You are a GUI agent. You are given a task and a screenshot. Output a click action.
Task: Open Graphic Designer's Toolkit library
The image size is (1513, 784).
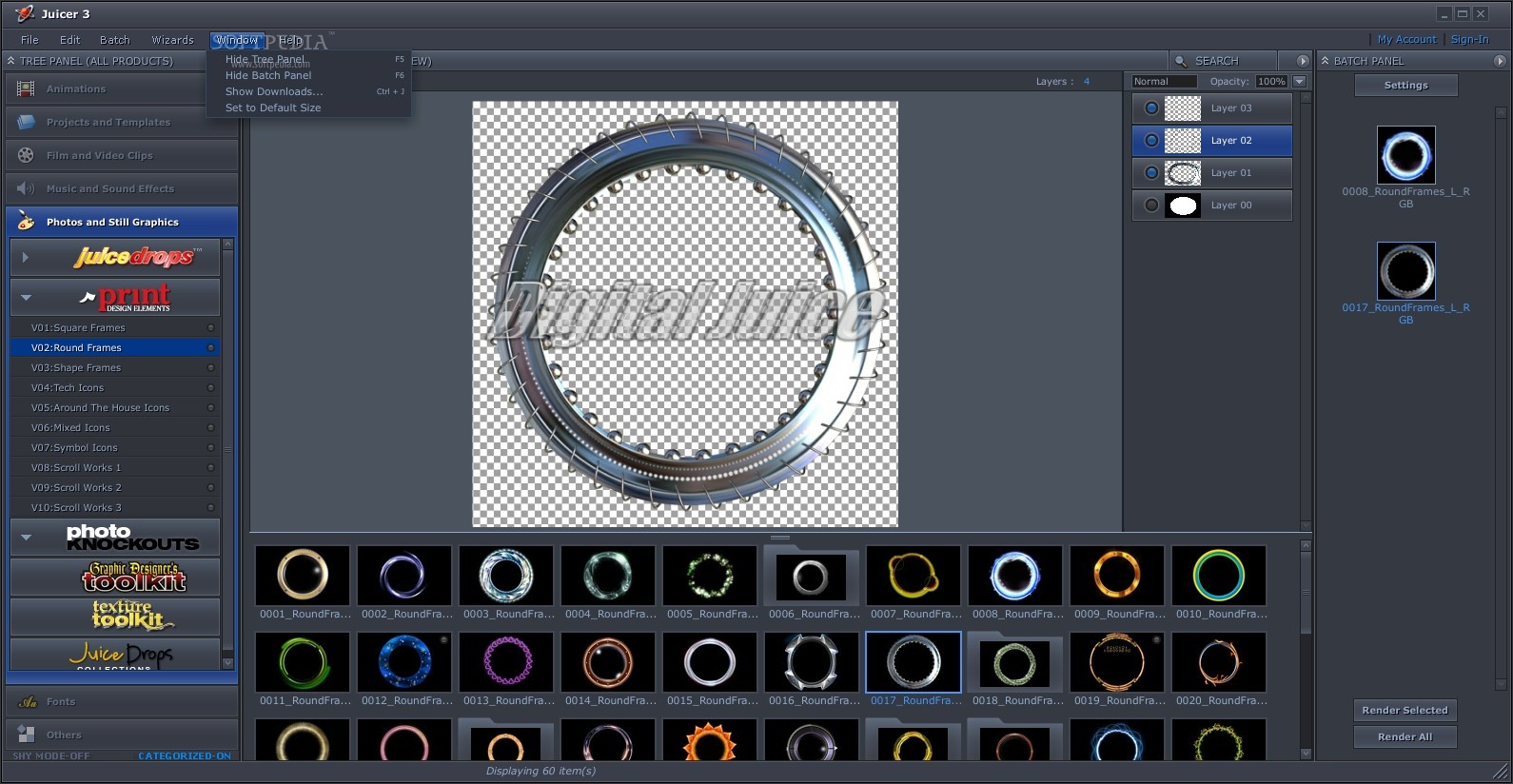click(x=115, y=578)
